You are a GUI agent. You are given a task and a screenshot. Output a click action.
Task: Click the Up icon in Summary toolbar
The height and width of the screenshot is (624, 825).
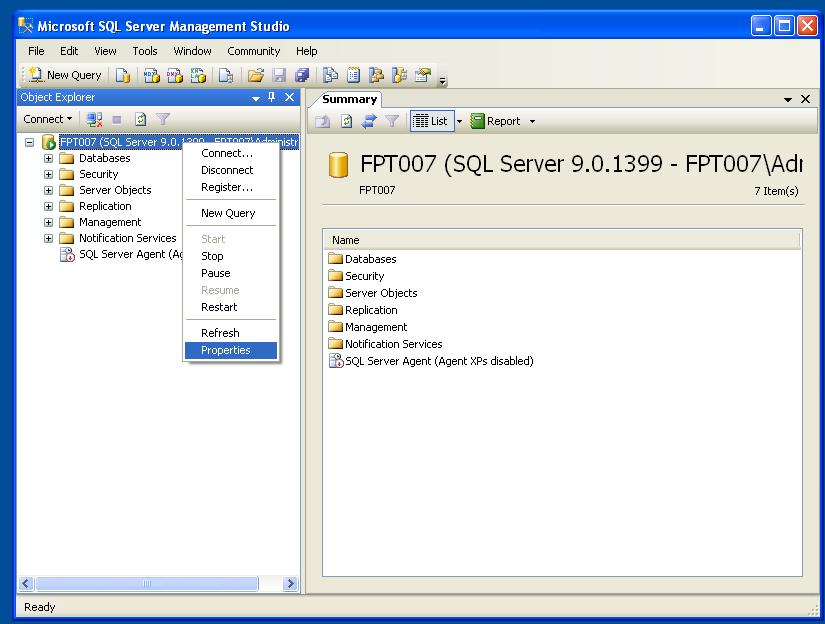coord(323,122)
